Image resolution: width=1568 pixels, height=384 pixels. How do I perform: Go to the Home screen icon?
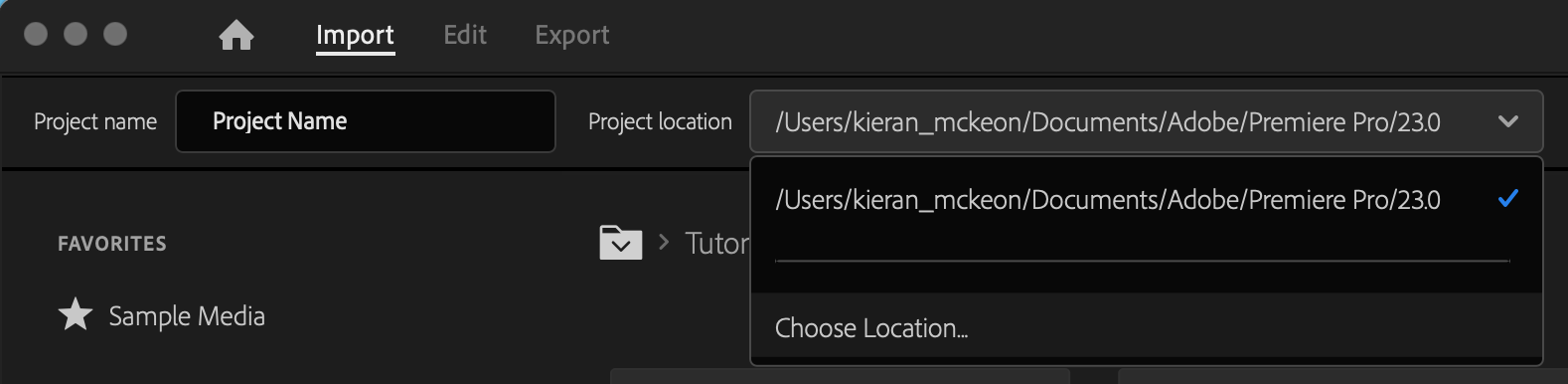tap(236, 36)
